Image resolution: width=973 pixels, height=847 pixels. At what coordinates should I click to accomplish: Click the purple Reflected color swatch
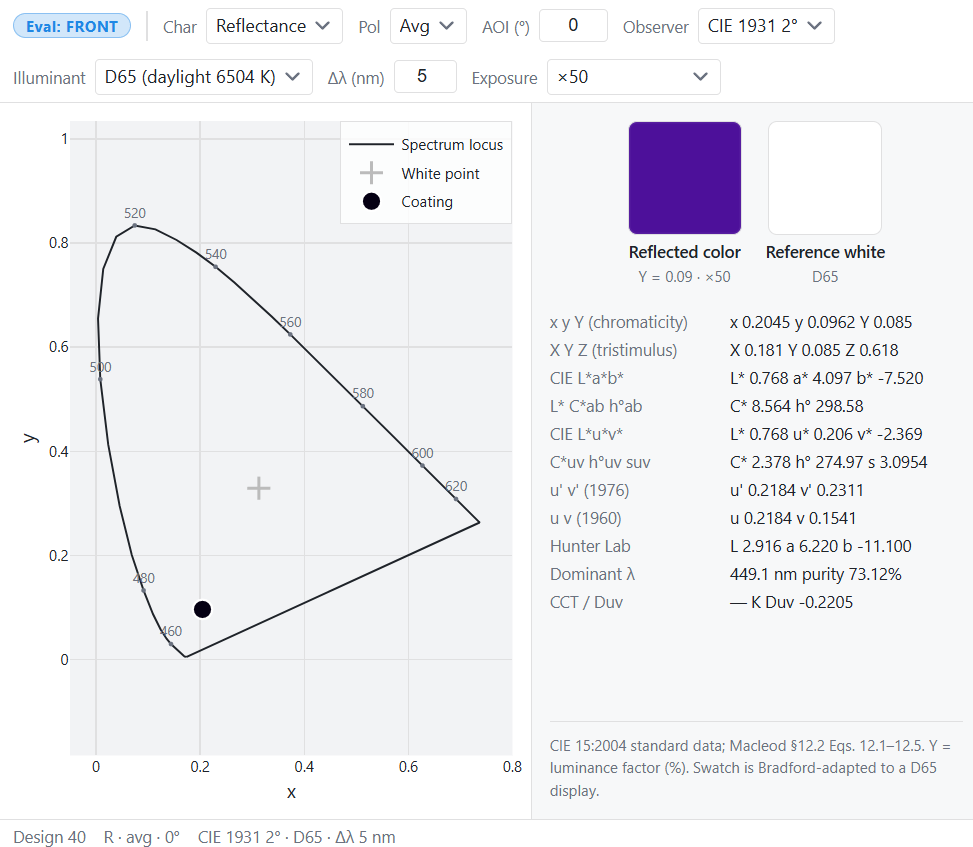point(684,177)
